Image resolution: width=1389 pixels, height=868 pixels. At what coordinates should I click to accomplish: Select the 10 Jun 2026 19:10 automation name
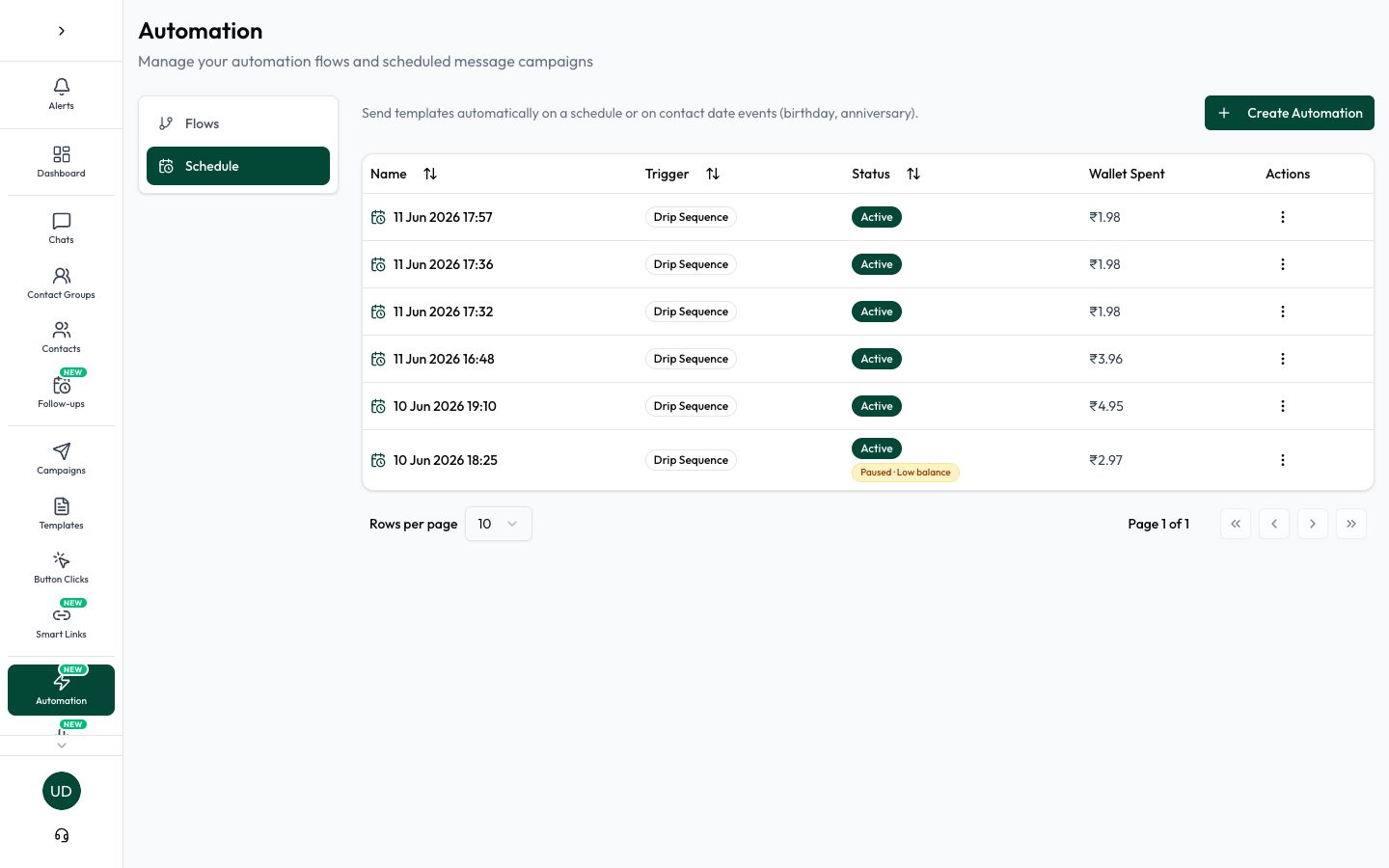[x=445, y=406]
